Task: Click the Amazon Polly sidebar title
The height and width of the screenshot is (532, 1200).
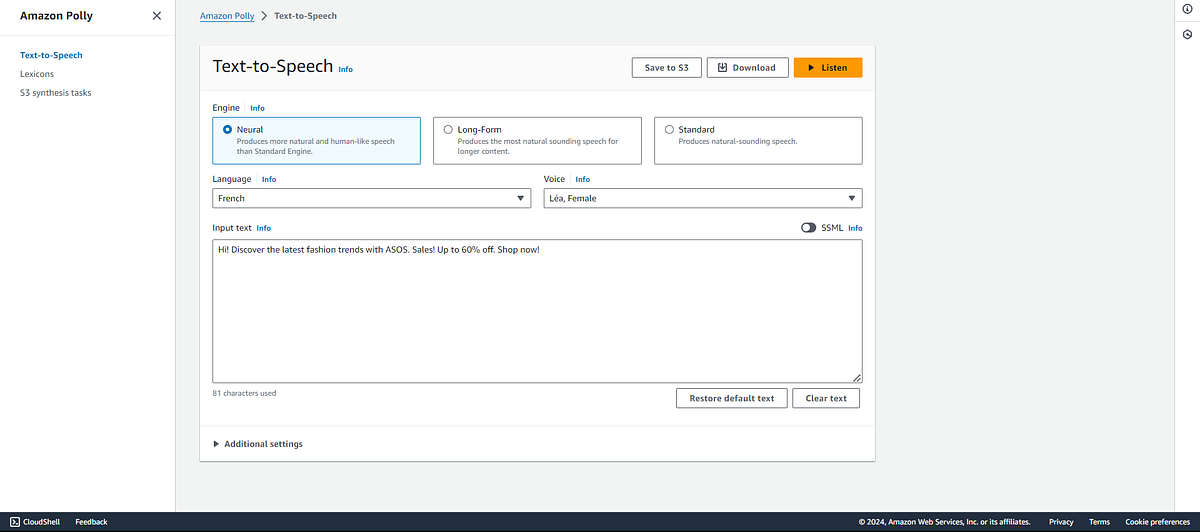Action: [x=56, y=16]
